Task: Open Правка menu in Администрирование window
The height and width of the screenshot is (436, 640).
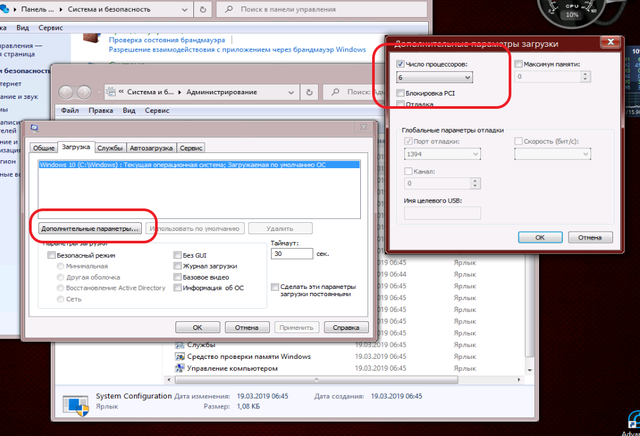Action: (x=100, y=110)
